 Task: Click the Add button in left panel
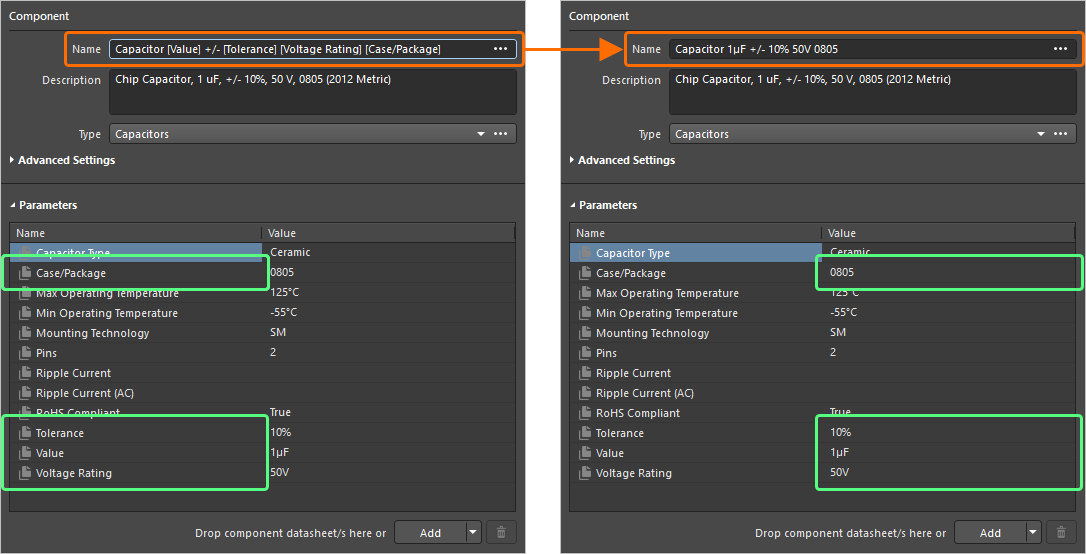(430, 533)
